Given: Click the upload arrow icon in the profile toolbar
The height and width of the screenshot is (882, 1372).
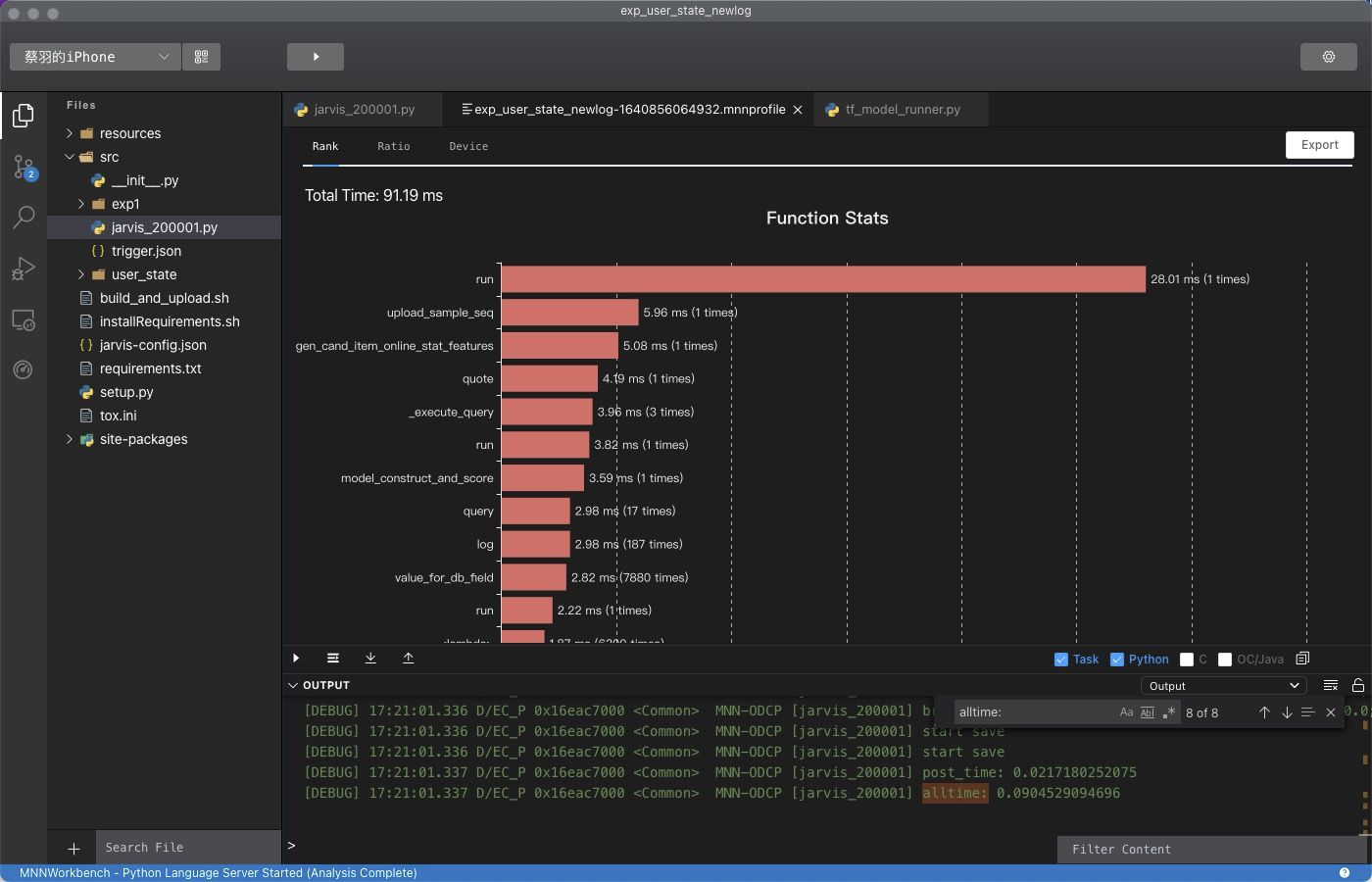Looking at the screenshot, I should click(408, 659).
